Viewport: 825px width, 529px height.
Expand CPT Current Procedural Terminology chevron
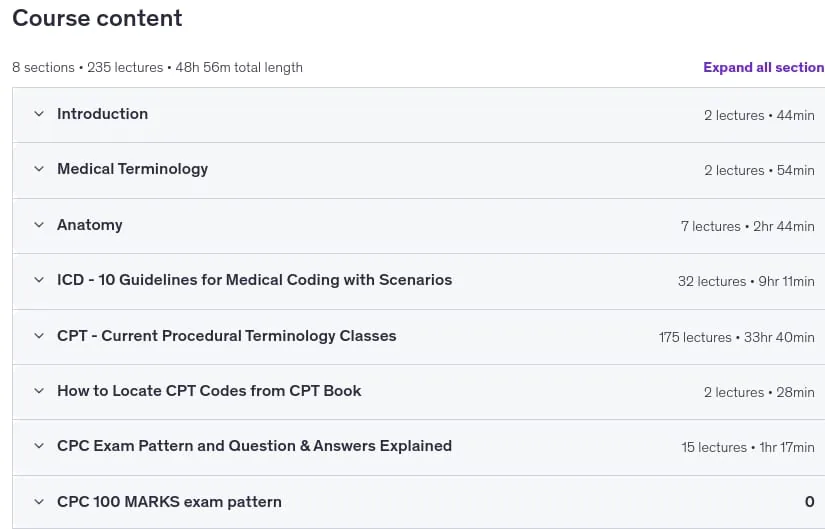coord(39,336)
